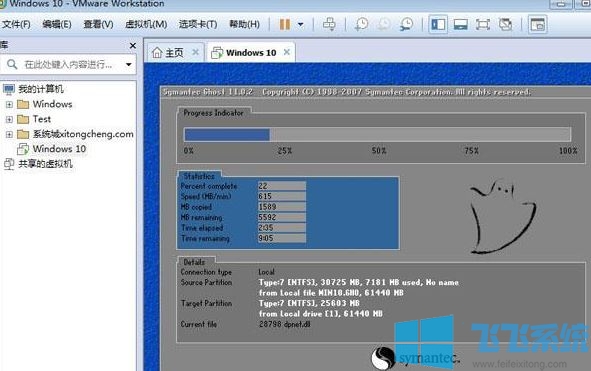This screenshot has width=591, height=371.
Task: Open the 查看(V) menu
Action: pyautogui.click(x=98, y=25)
